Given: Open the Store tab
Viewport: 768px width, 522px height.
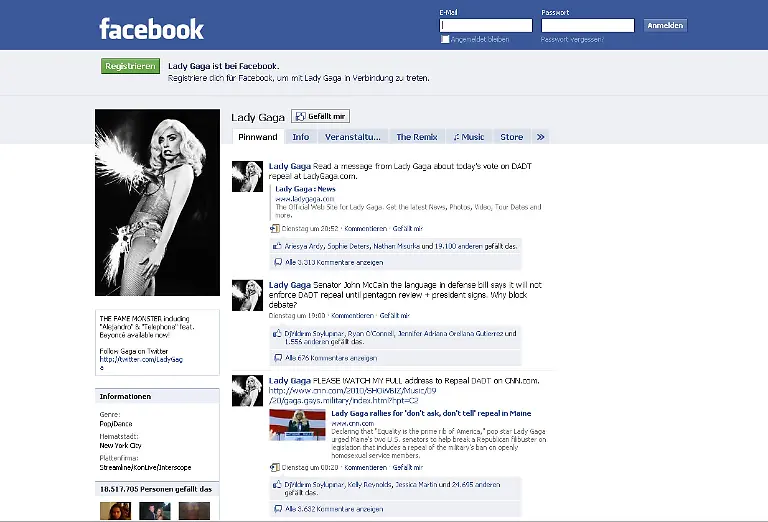Looking at the screenshot, I should [x=511, y=137].
